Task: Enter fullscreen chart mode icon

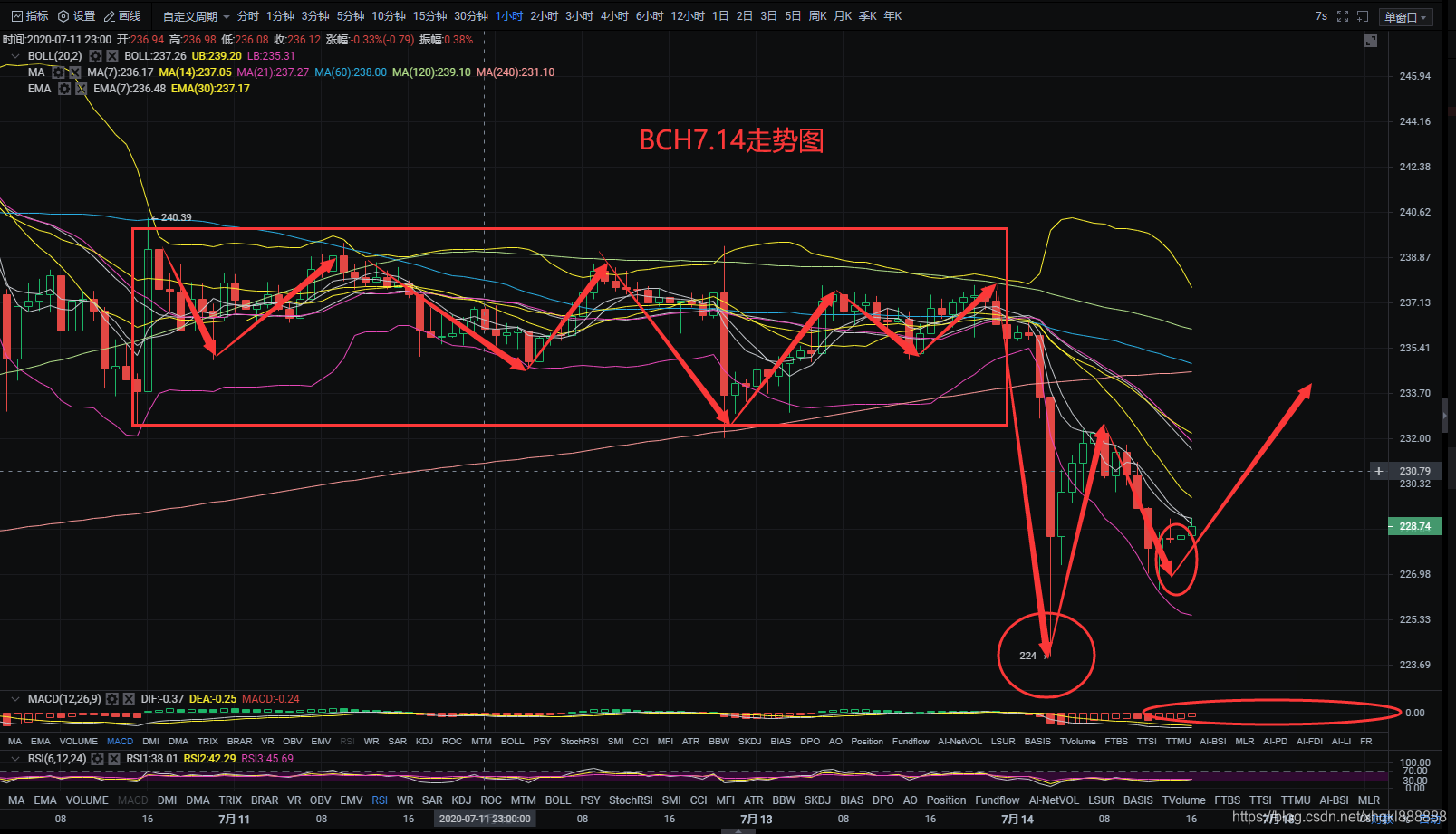Action: (1343, 16)
